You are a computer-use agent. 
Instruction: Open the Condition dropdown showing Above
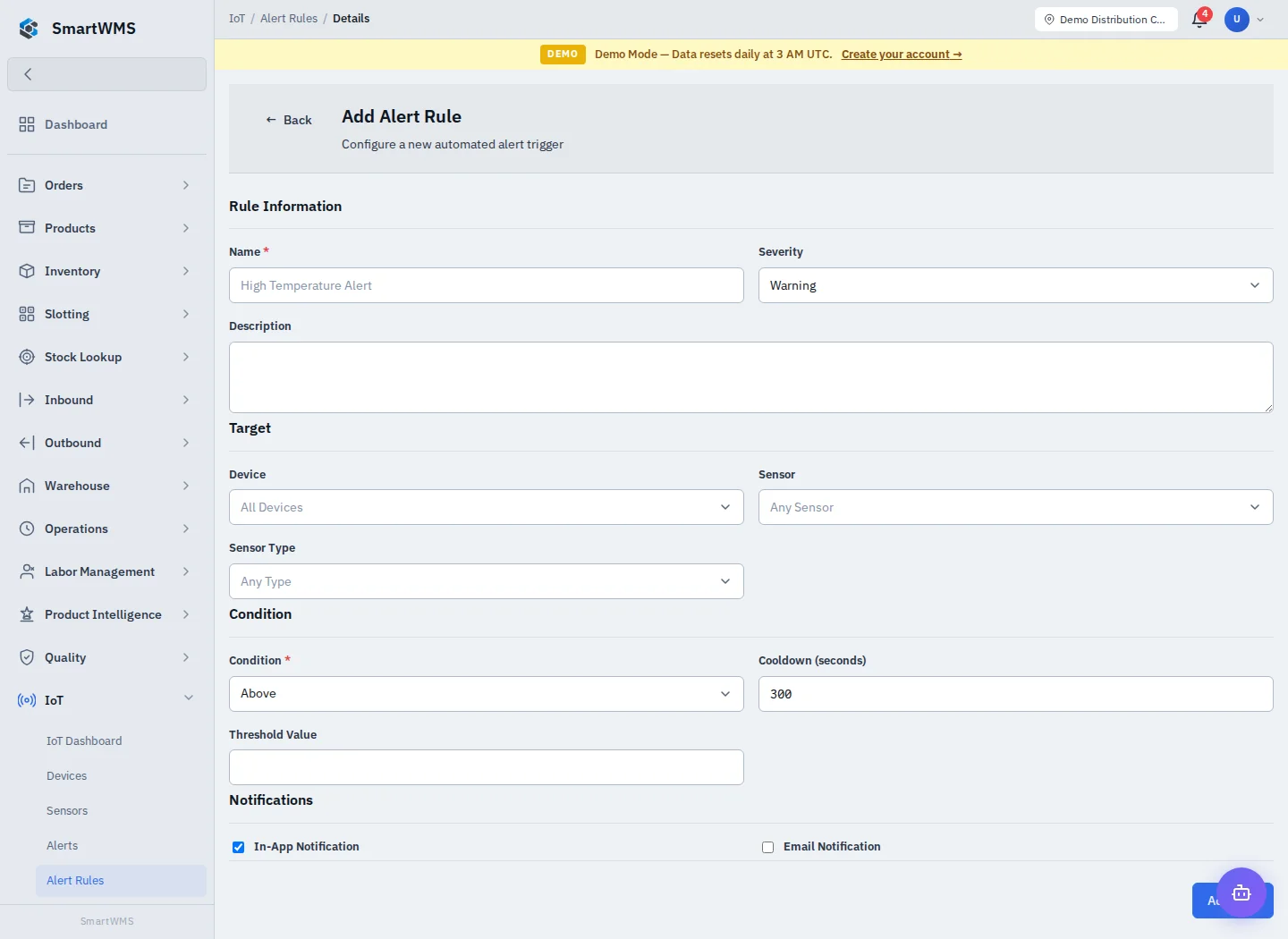pos(486,694)
